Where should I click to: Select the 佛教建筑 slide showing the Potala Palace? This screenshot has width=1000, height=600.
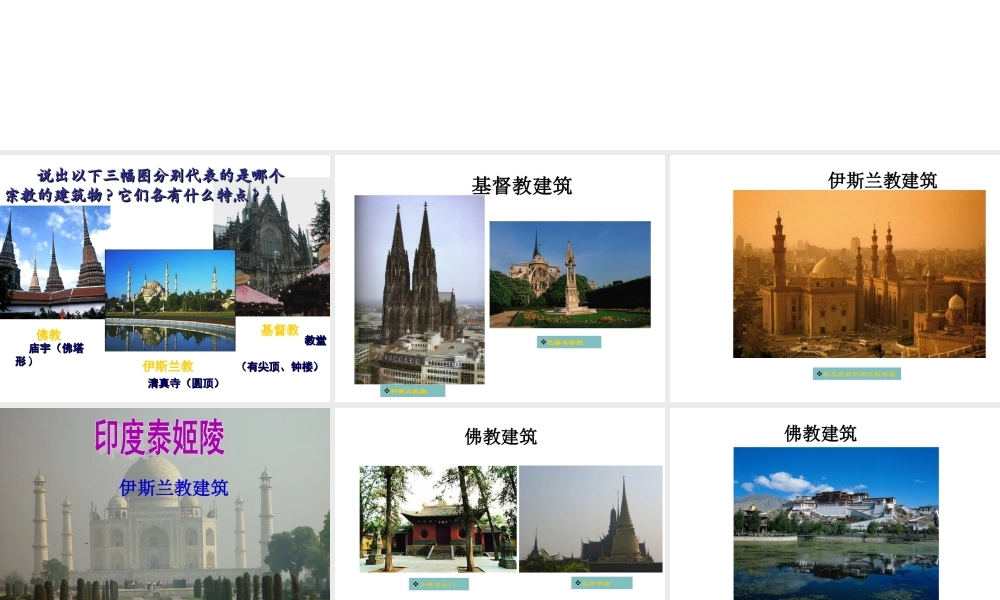point(835,504)
